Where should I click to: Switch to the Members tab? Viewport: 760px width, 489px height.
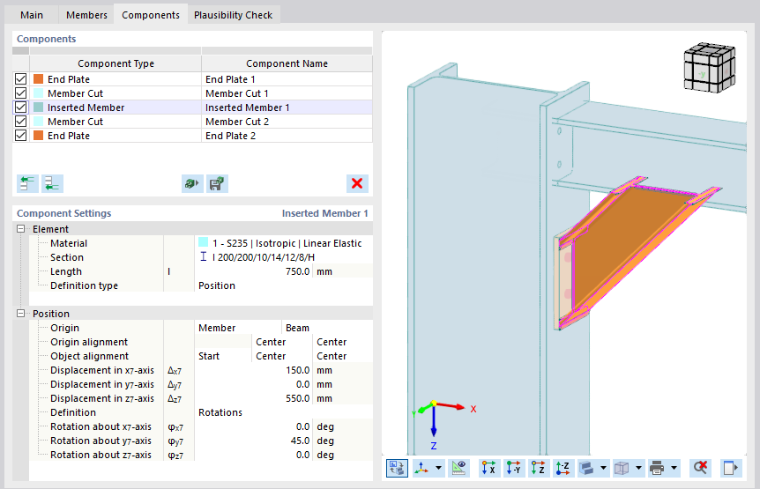(87, 15)
